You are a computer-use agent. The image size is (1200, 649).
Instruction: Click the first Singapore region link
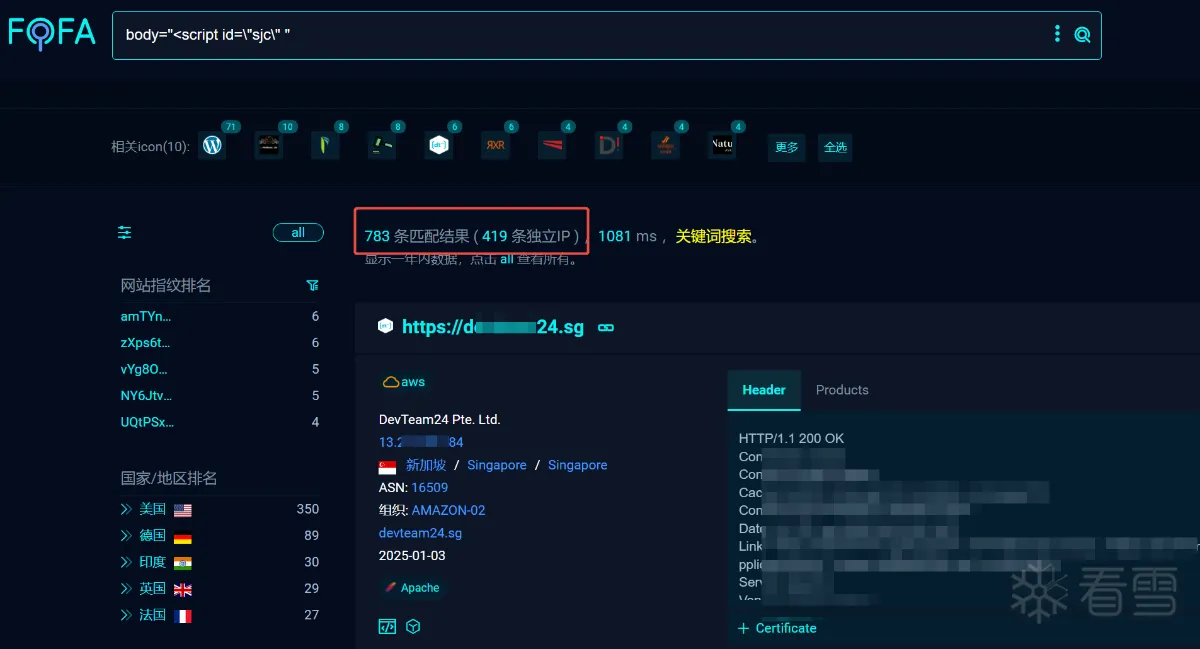point(497,465)
